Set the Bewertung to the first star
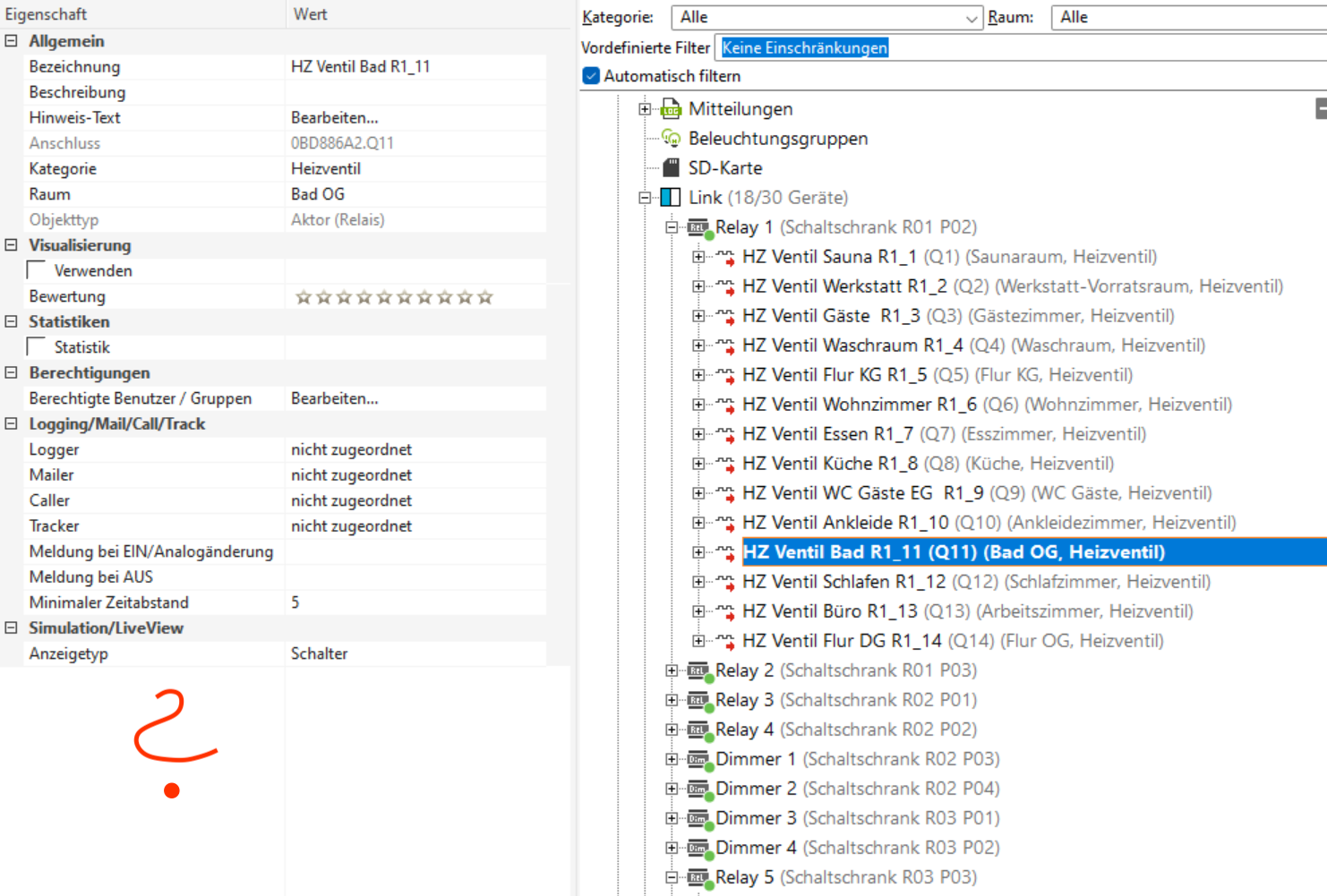The height and width of the screenshot is (896, 1327). (x=304, y=297)
